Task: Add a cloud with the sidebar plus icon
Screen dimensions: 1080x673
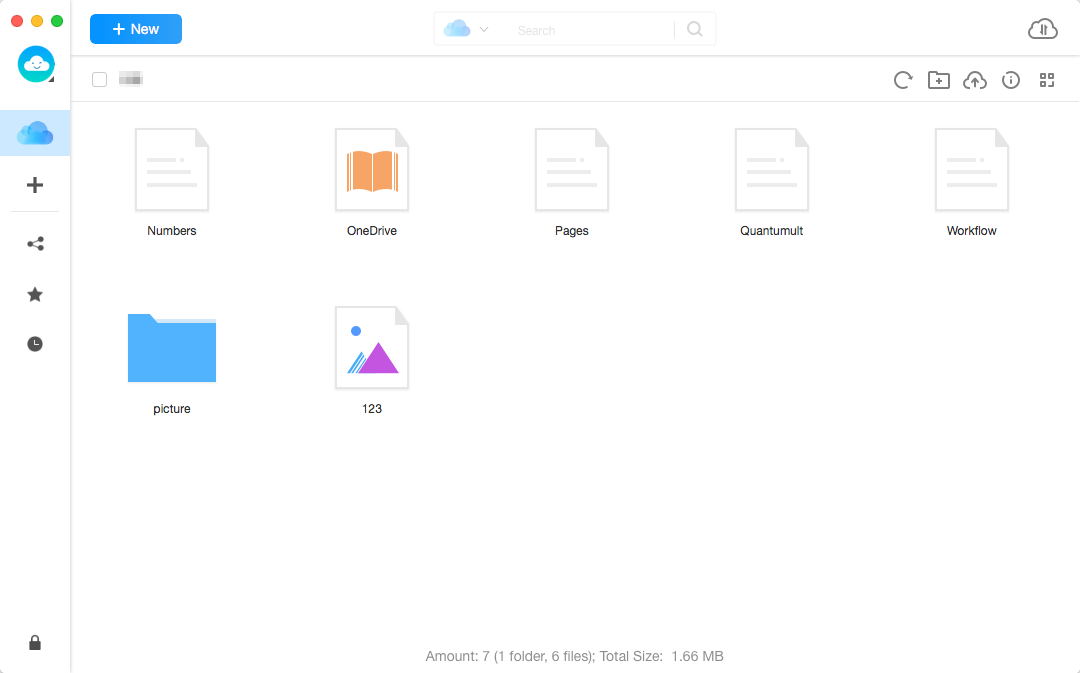Action: [35, 185]
